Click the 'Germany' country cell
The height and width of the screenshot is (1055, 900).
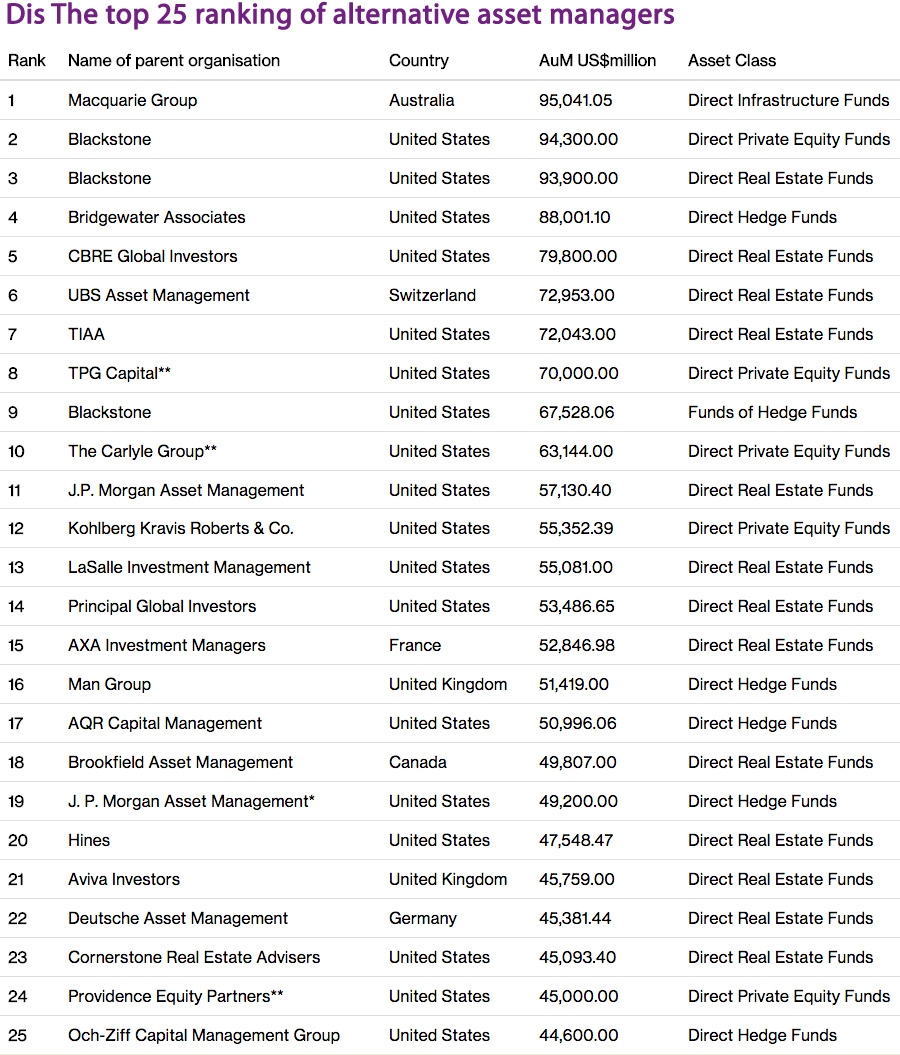tap(422, 918)
